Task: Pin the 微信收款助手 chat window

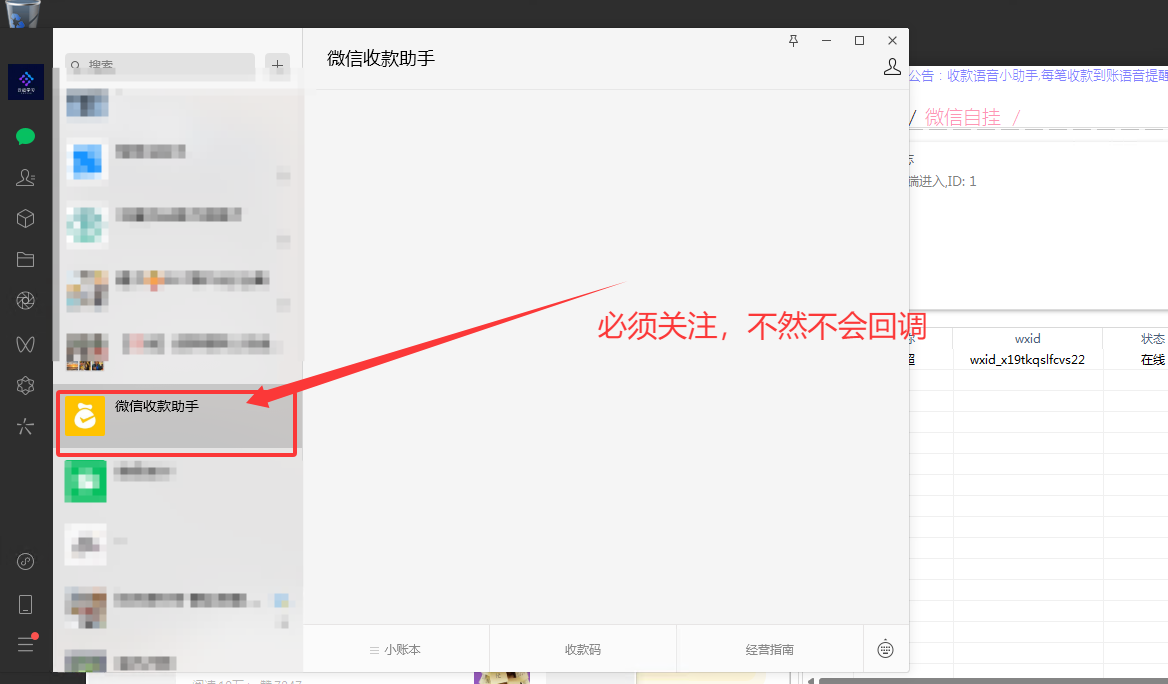Action: point(793,40)
